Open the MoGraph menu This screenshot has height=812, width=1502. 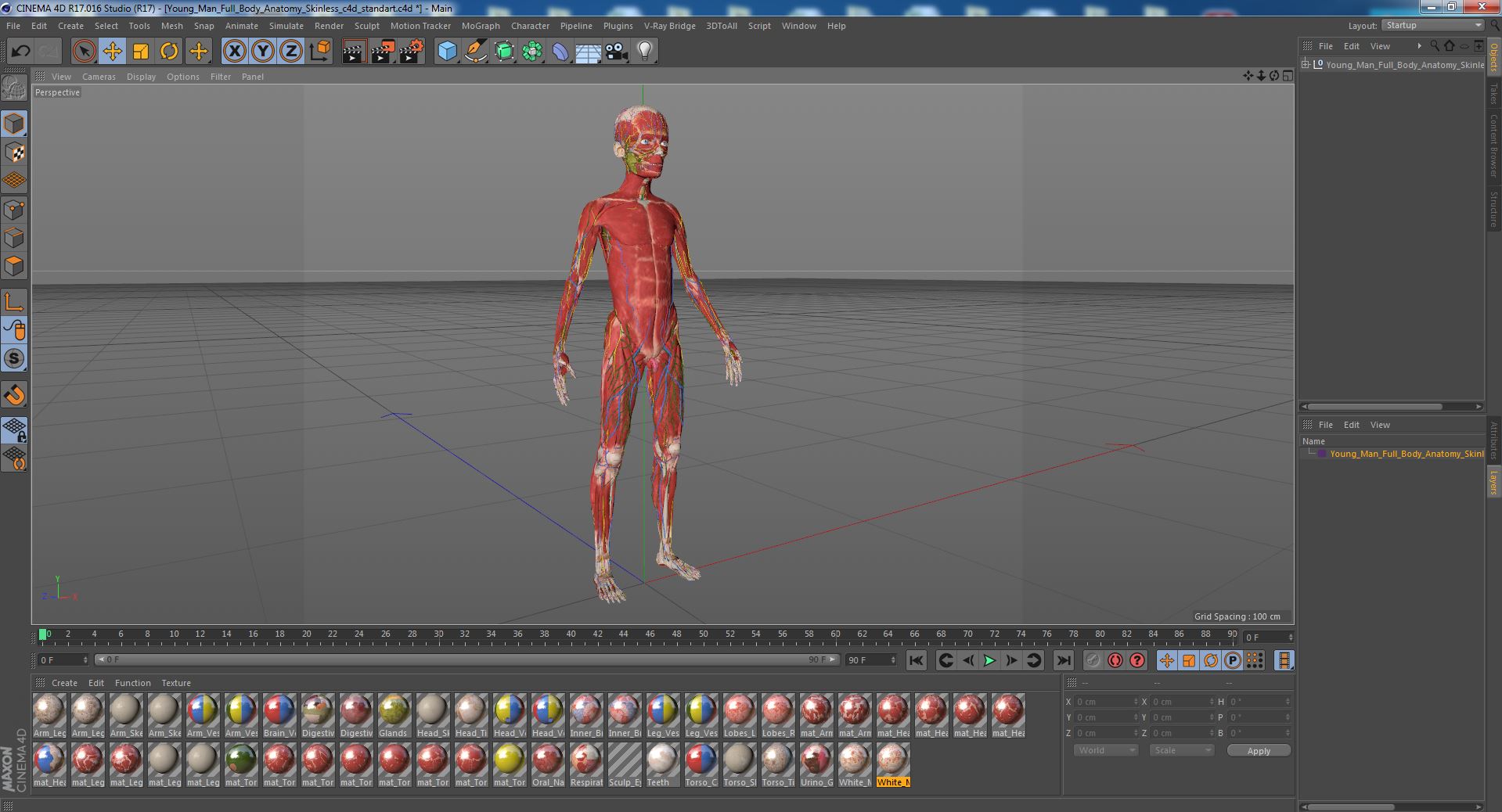pos(481,26)
